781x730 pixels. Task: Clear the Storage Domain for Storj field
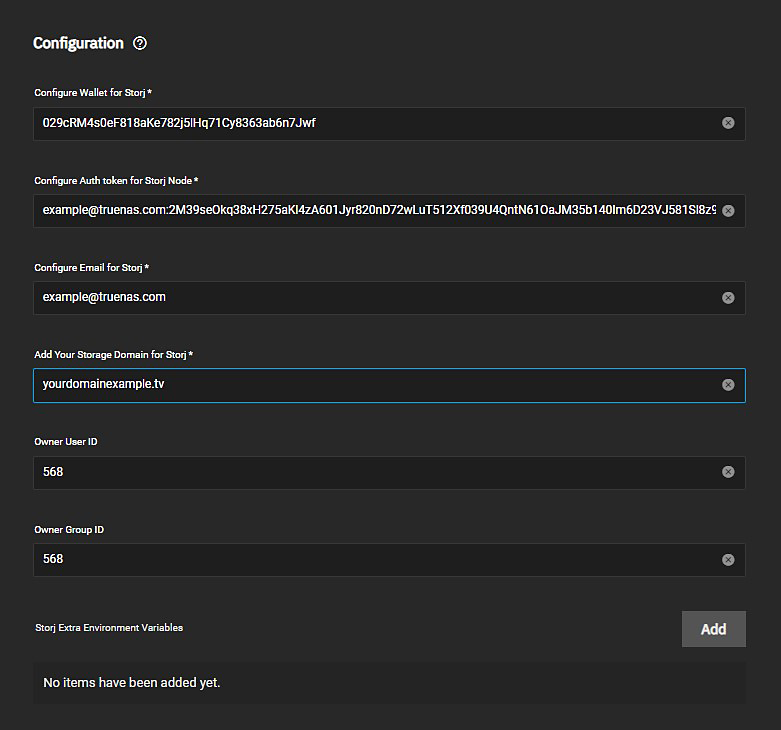(x=728, y=385)
